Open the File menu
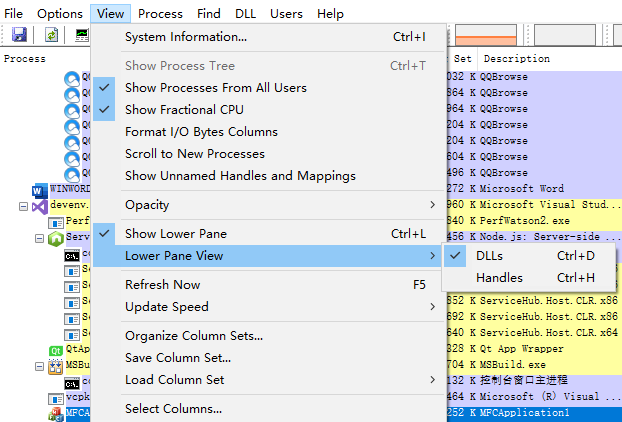The height and width of the screenshot is (422, 622). (13, 14)
